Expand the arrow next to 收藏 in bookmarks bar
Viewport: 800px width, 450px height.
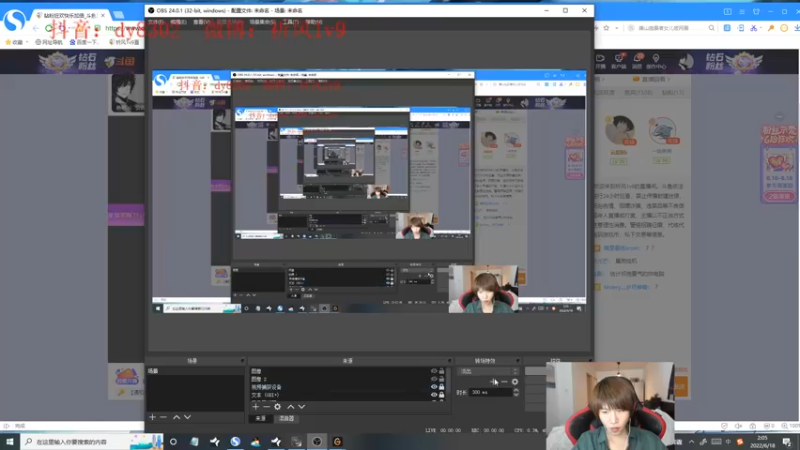pos(27,42)
